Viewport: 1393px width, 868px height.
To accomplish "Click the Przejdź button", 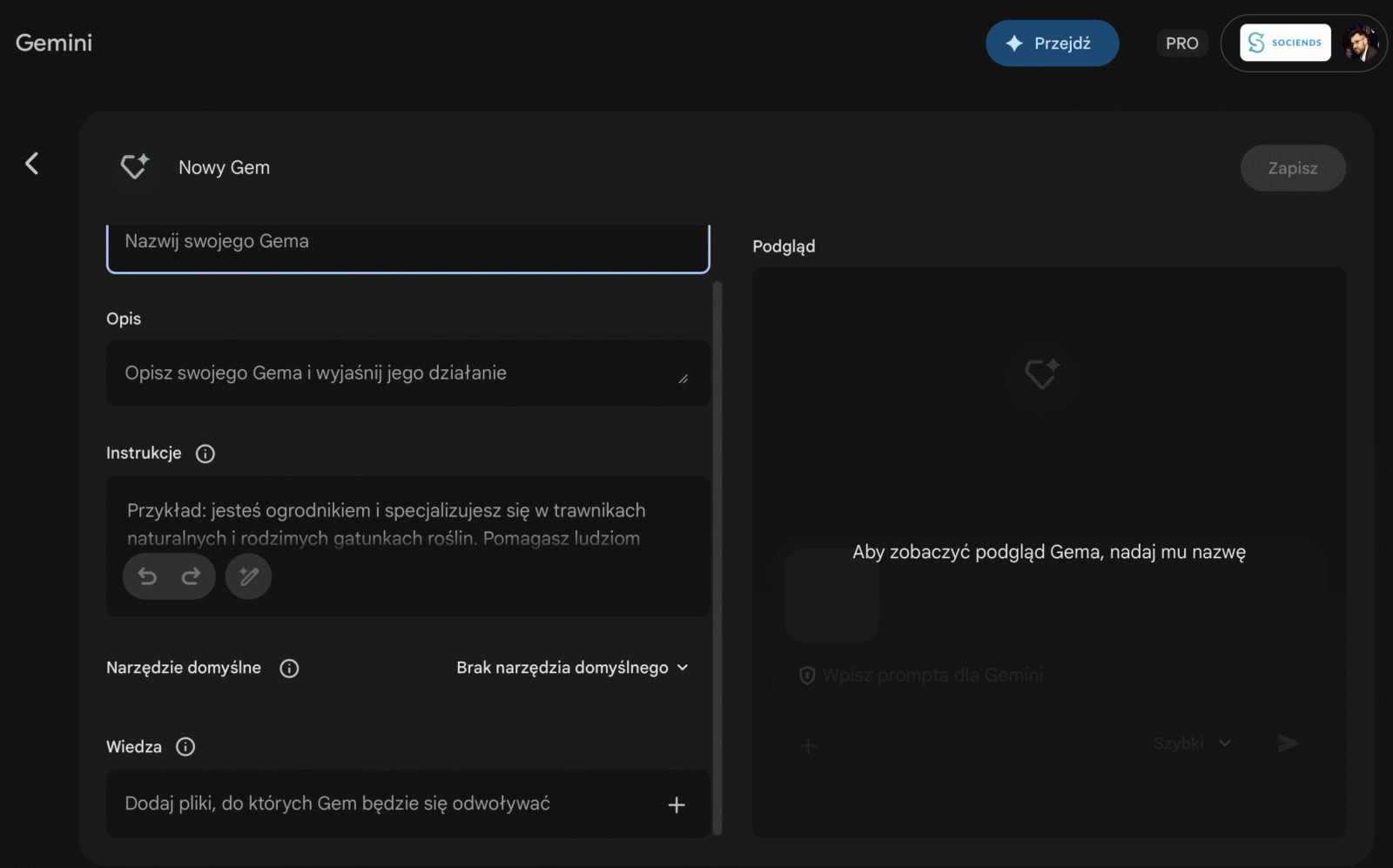I will coord(1052,43).
